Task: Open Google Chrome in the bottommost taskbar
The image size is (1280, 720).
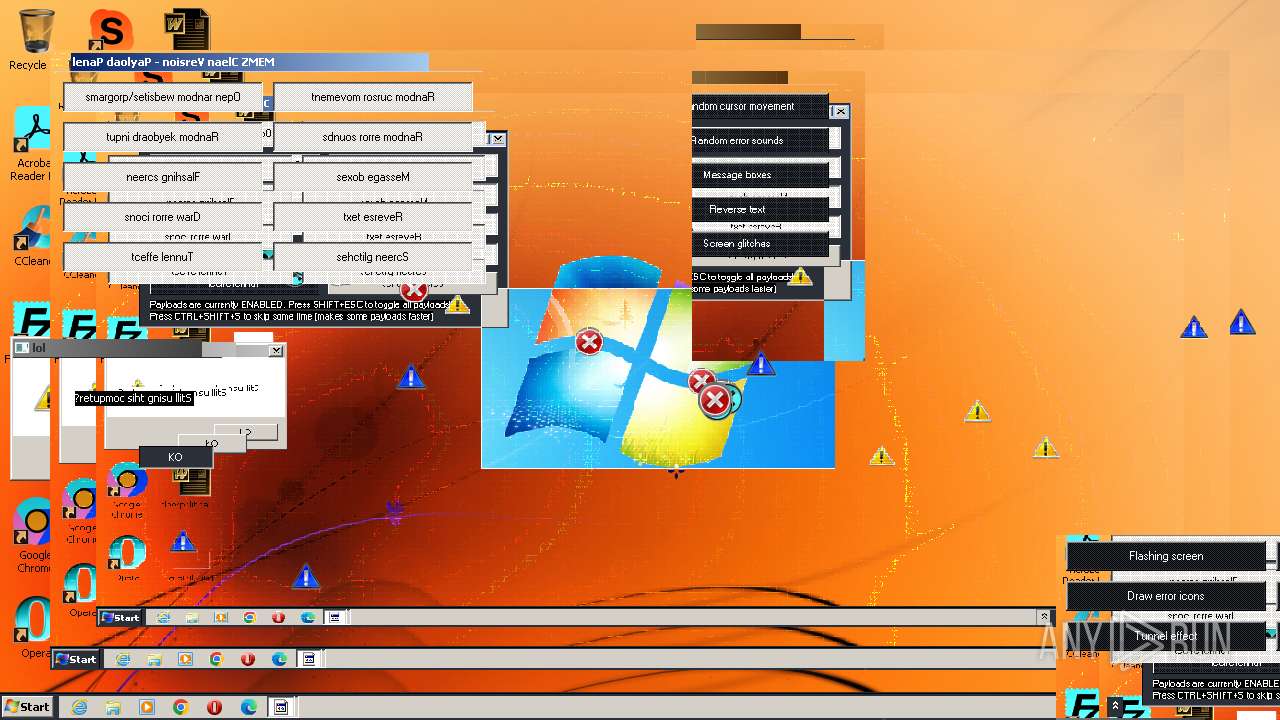Action: click(x=181, y=707)
